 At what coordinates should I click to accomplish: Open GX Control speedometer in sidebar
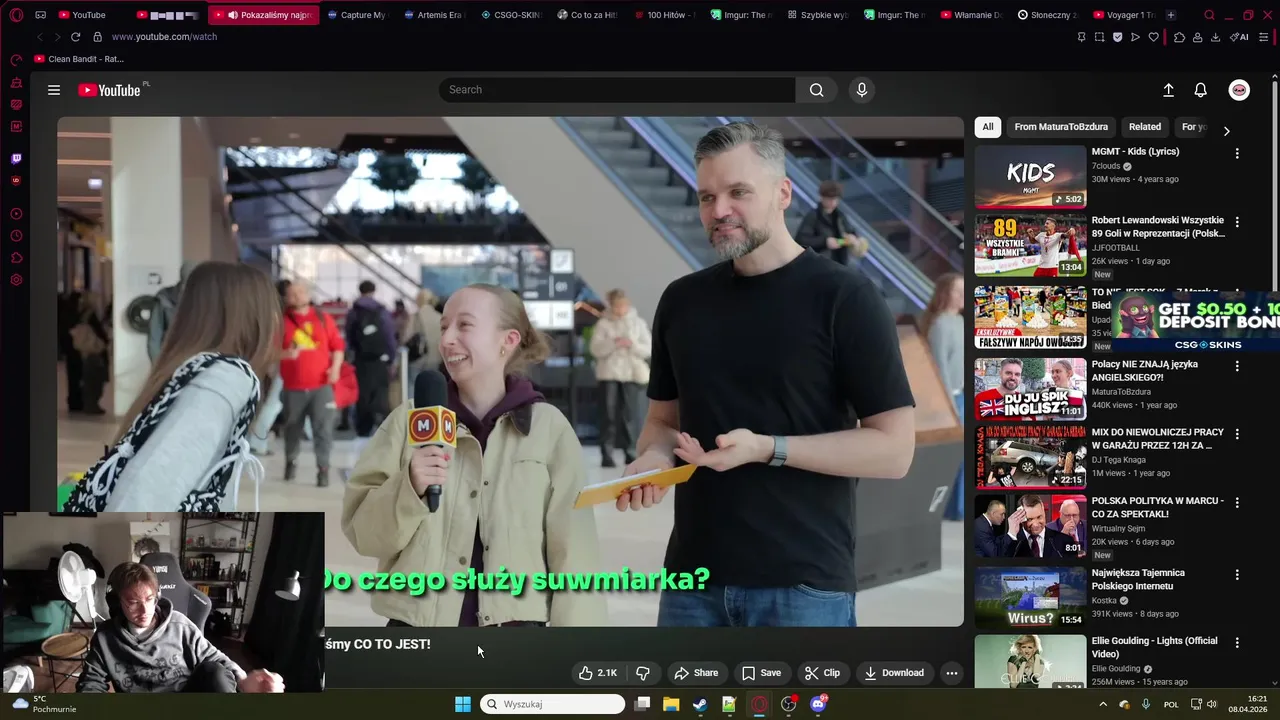pos(16,61)
